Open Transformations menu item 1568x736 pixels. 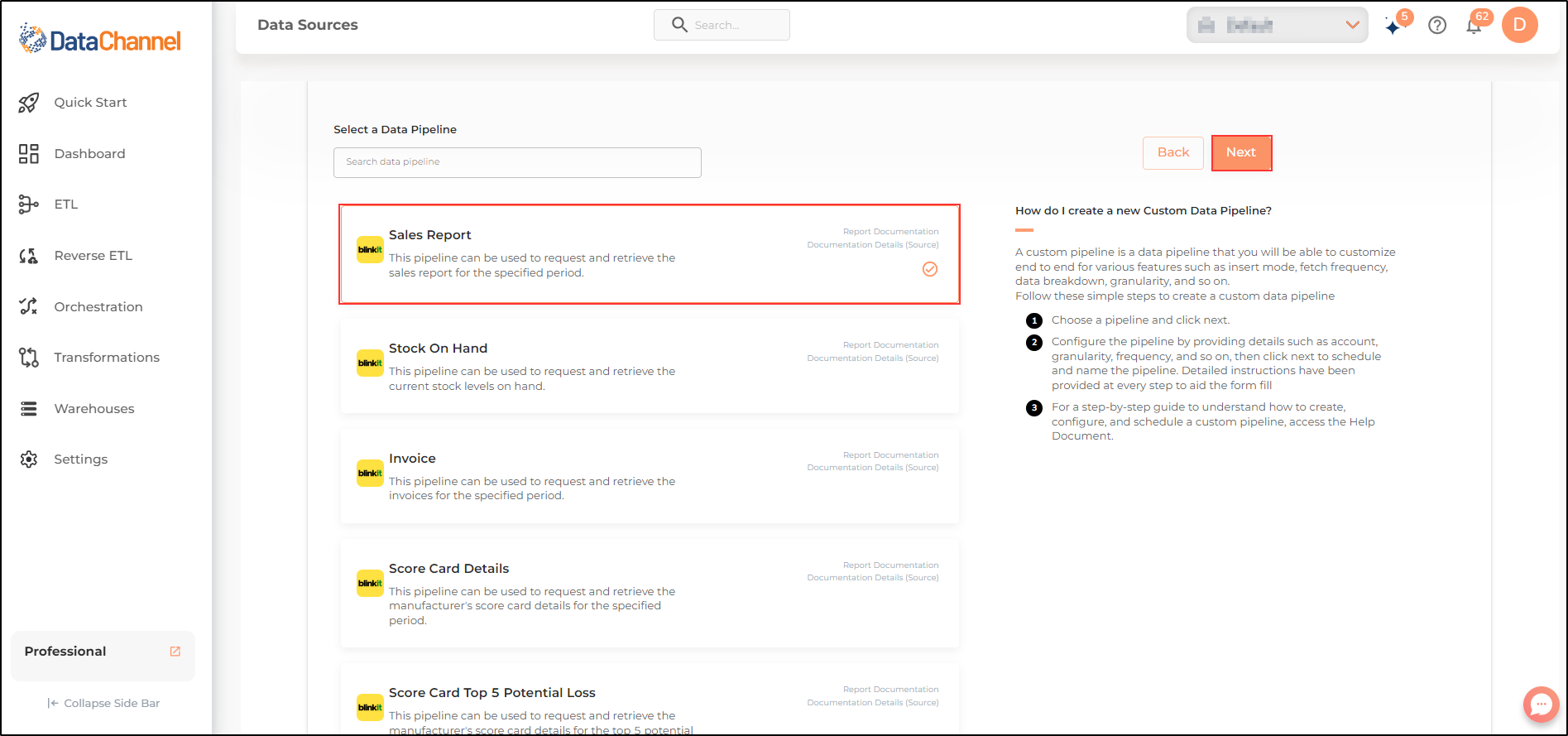click(107, 358)
